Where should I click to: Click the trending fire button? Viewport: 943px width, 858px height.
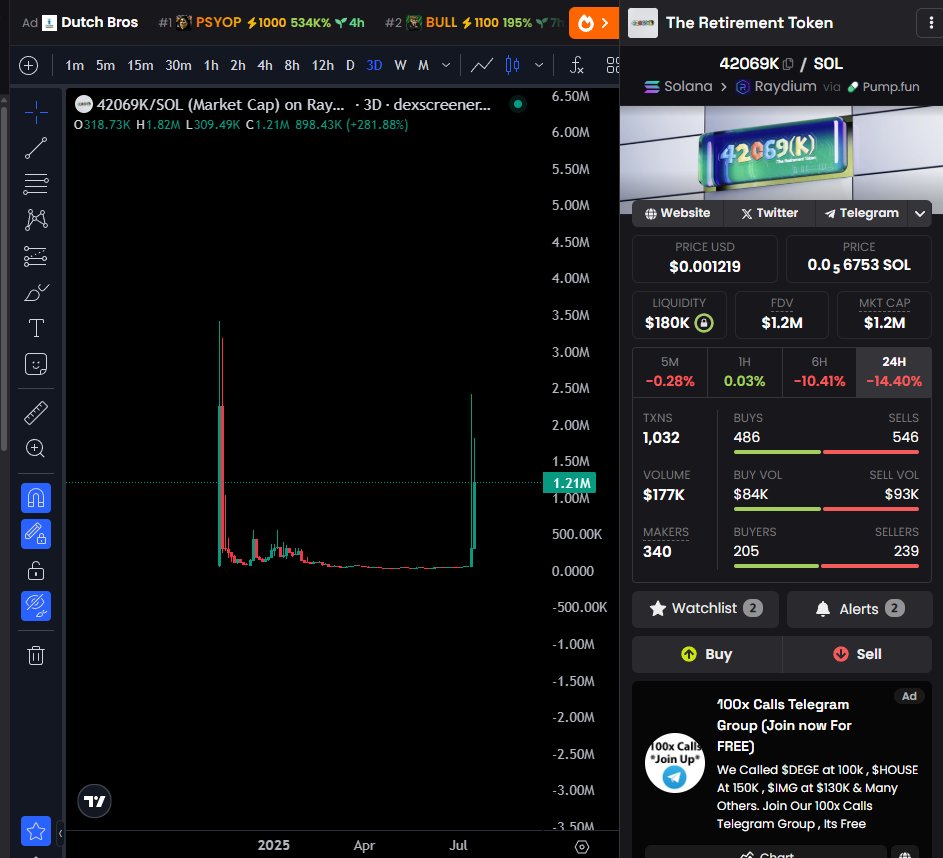tap(594, 23)
